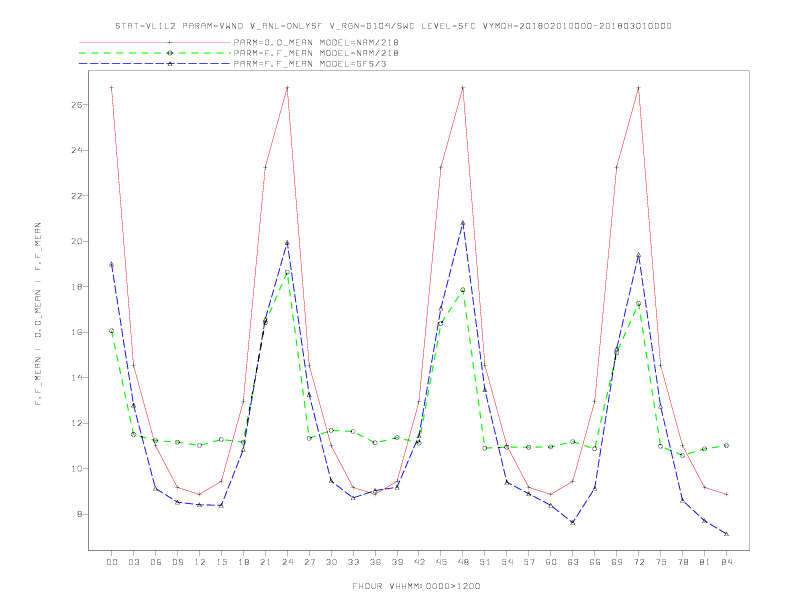
Task: Click red line peak marker at hour 48
Action: click(x=463, y=88)
